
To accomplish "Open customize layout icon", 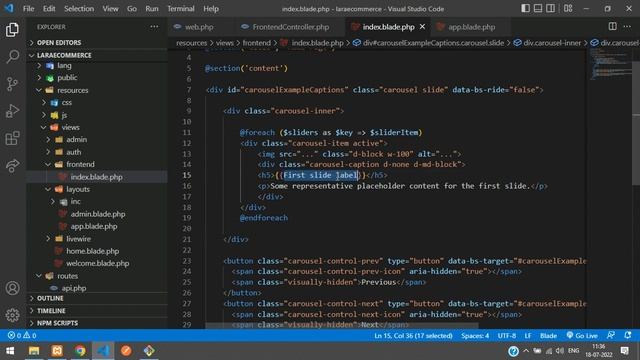I will click(568, 8).
